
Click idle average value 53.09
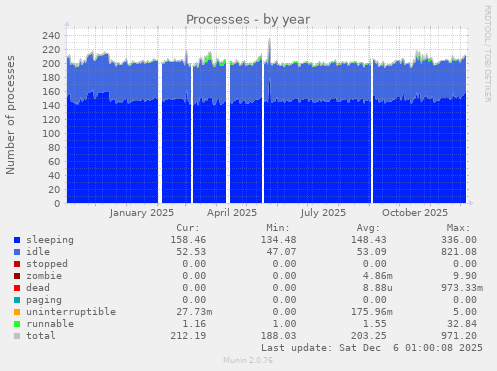[372, 252]
